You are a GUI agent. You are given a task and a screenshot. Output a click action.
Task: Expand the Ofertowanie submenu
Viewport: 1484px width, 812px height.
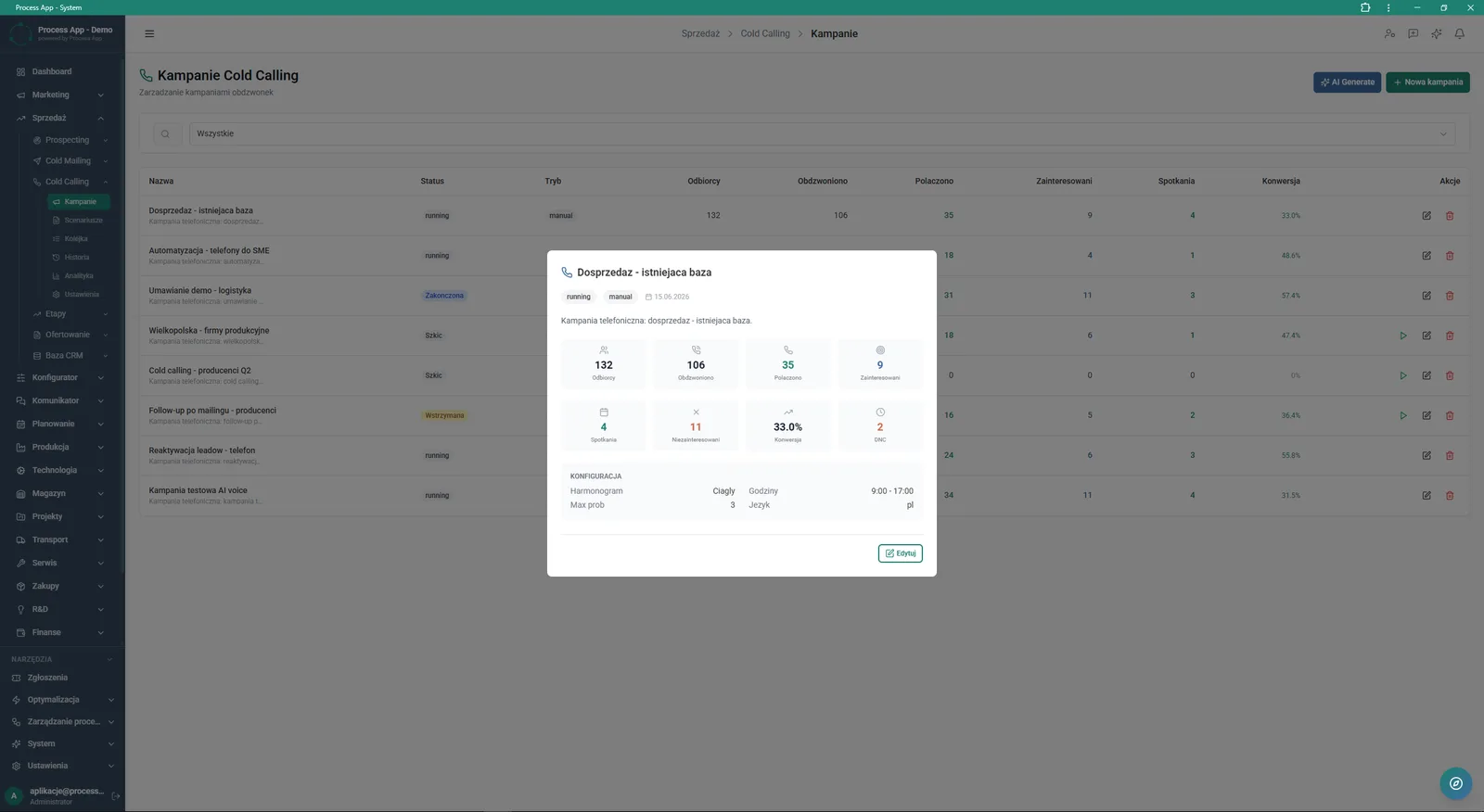click(70, 335)
